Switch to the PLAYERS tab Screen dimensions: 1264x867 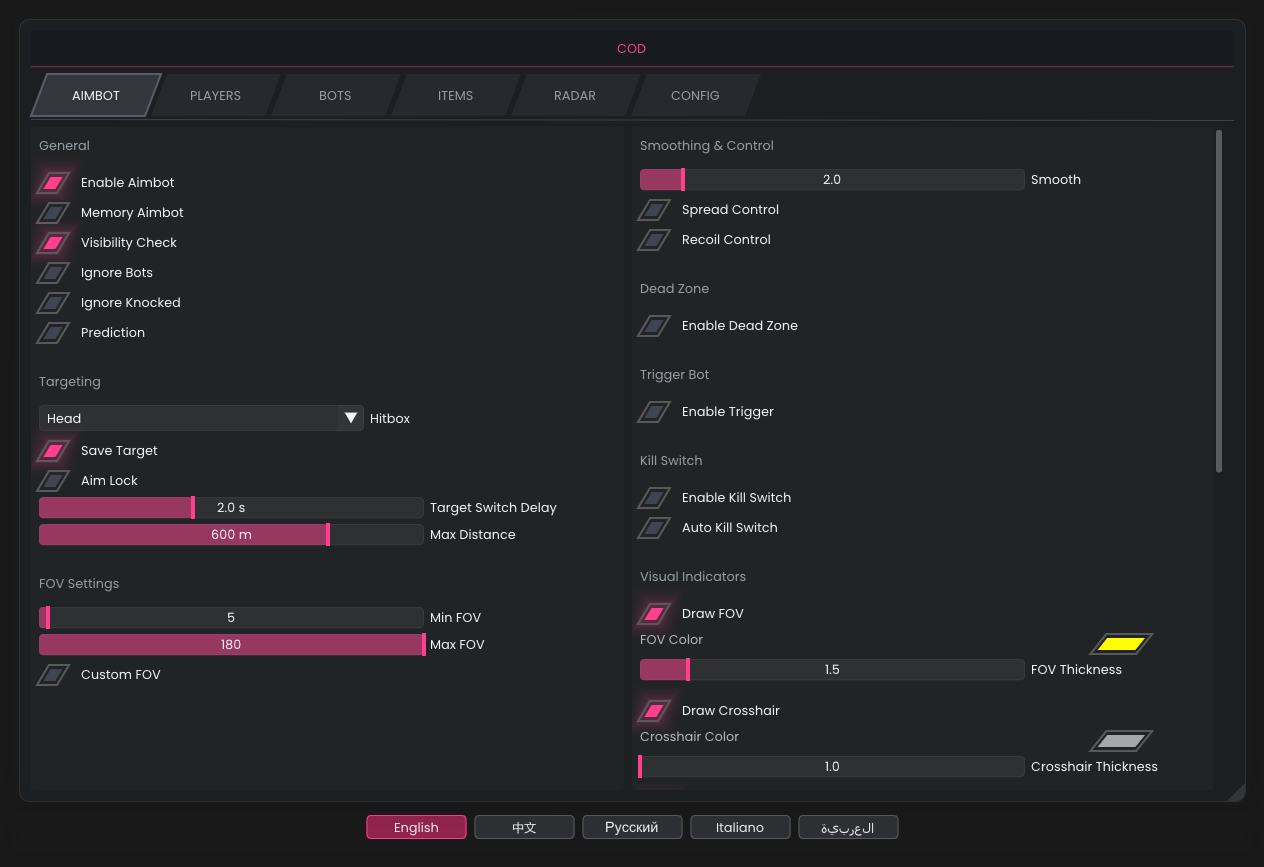[x=215, y=96]
